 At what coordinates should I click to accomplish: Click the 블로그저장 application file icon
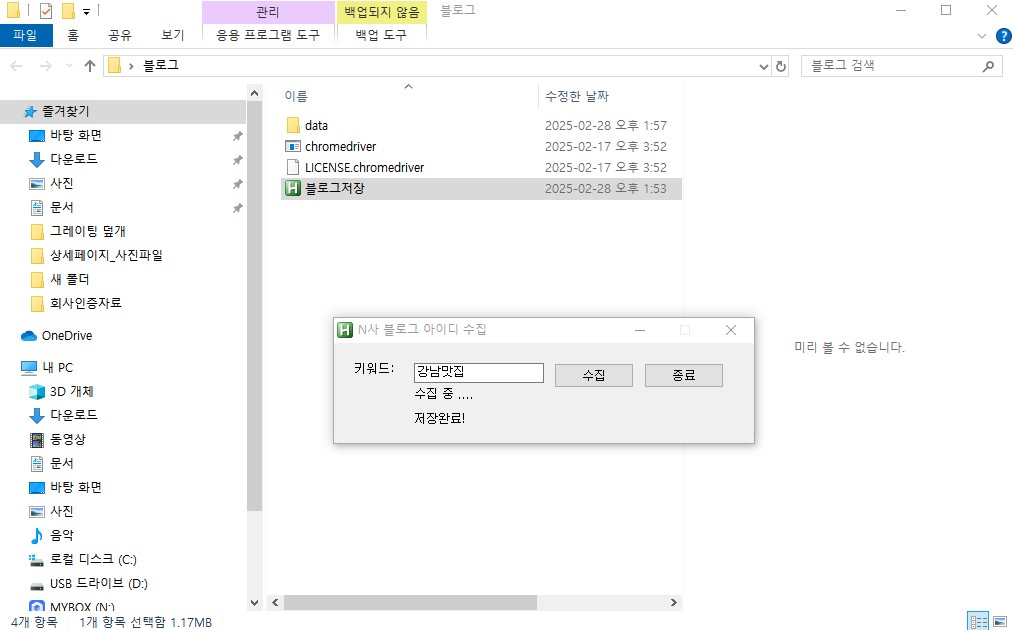(x=293, y=189)
